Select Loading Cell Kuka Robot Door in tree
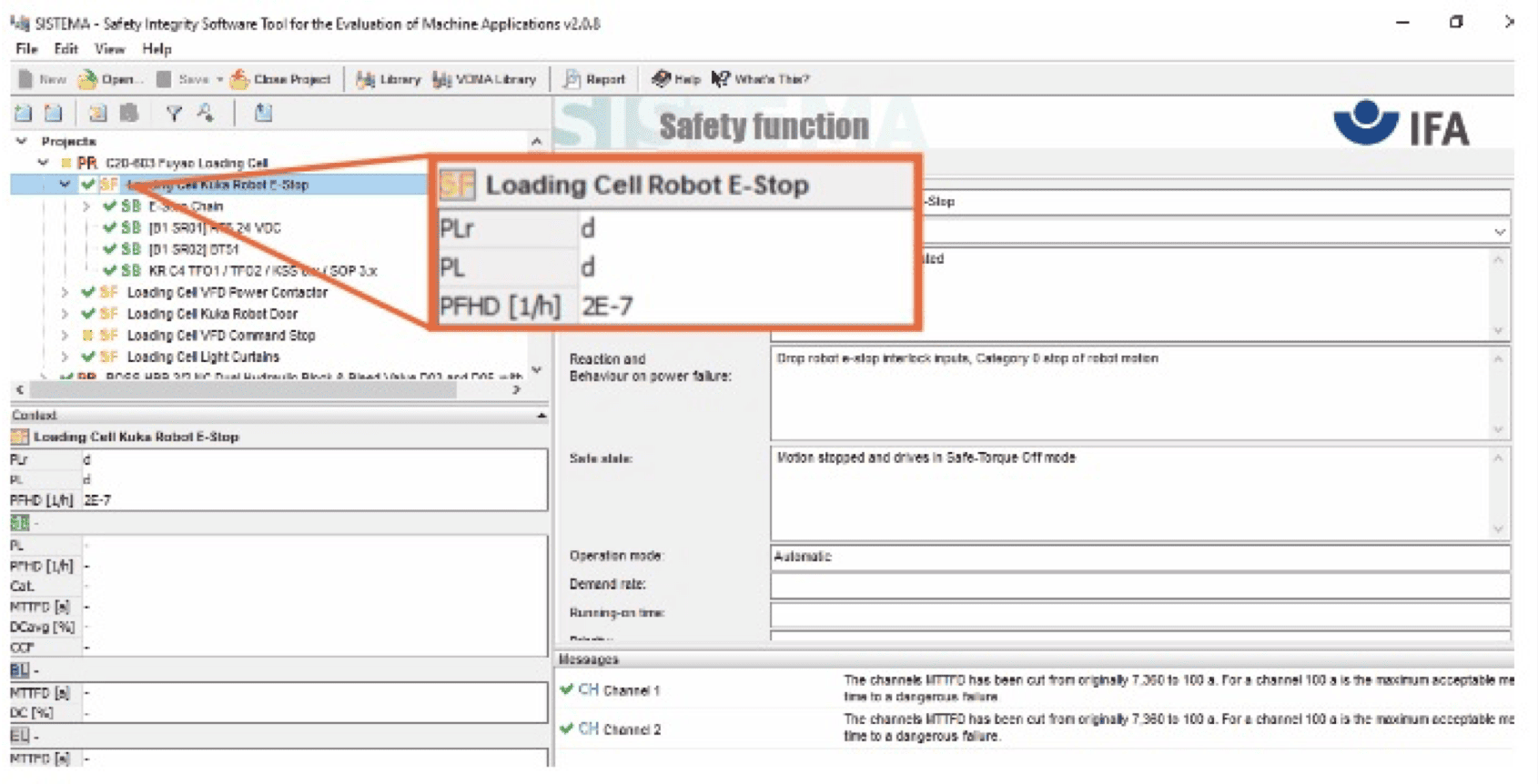Screen dimensions: 1538x784 point(212,314)
